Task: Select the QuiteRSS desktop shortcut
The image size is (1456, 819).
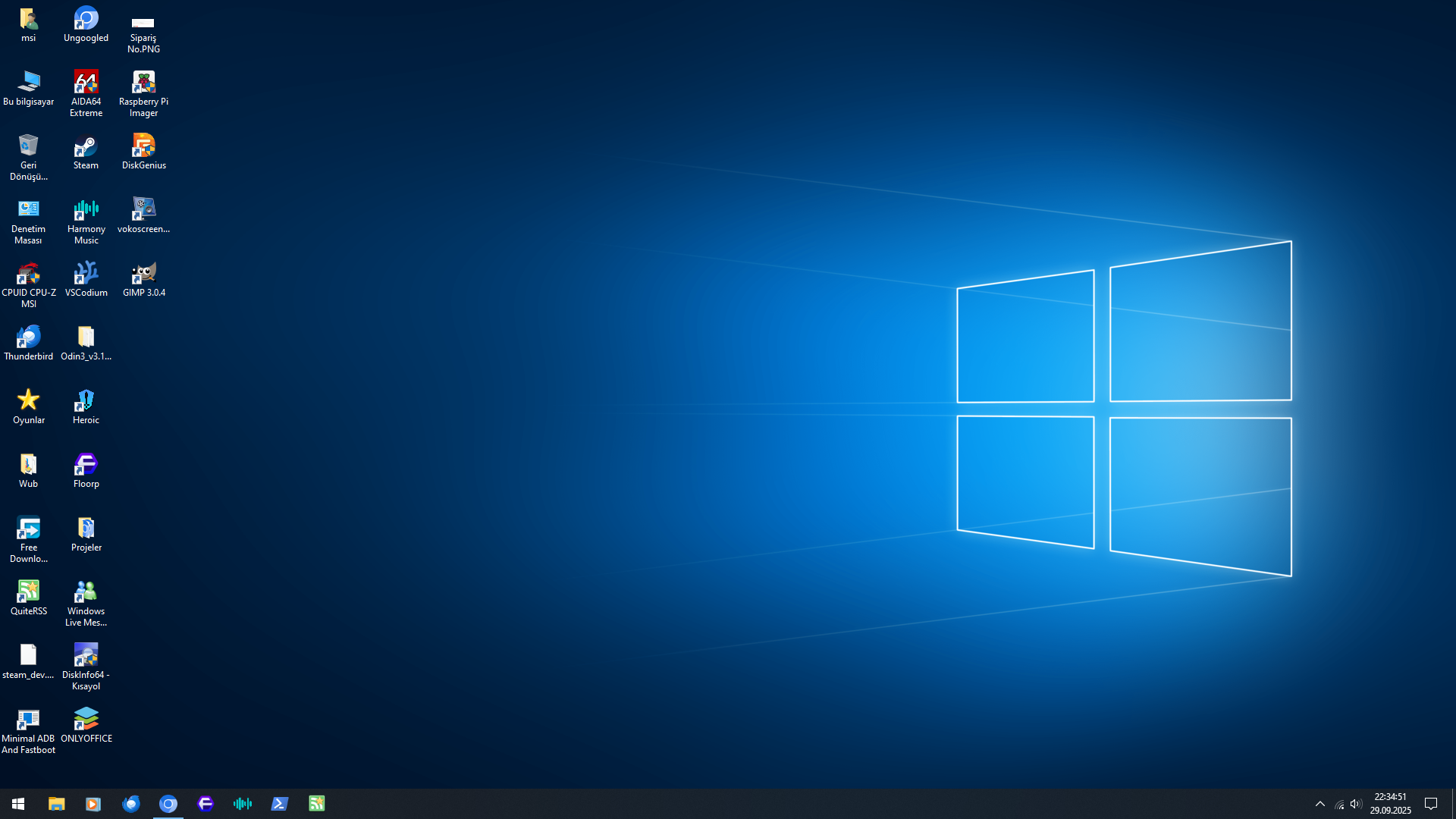Action: pyautogui.click(x=28, y=598)
